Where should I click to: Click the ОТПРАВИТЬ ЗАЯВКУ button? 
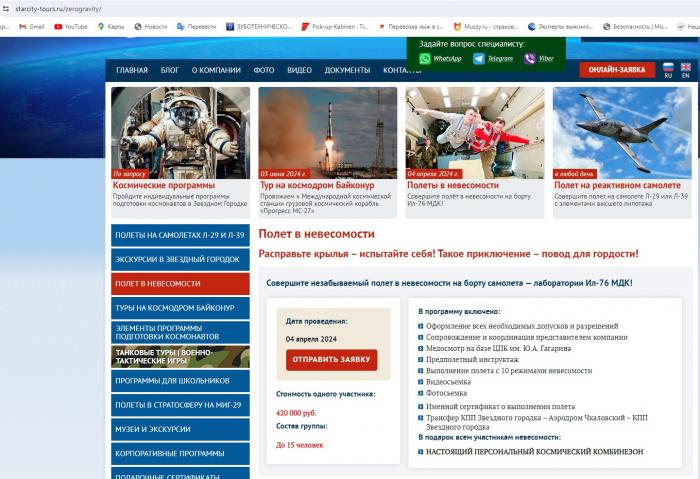(331, 359)
